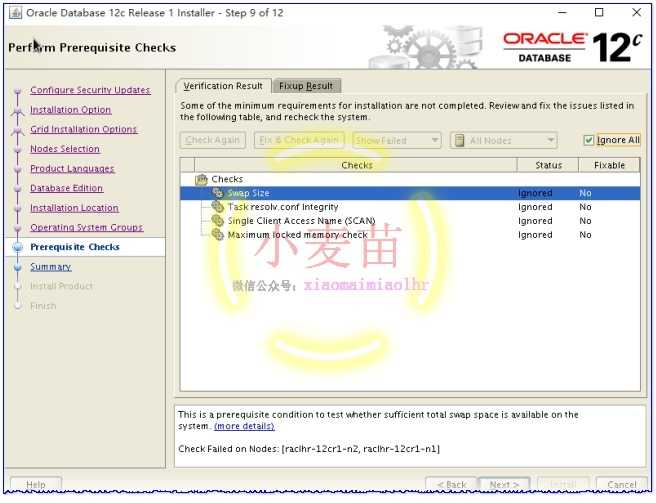
Task: Click the Next button
Action: pyautogui.click(x=504, y=484)
